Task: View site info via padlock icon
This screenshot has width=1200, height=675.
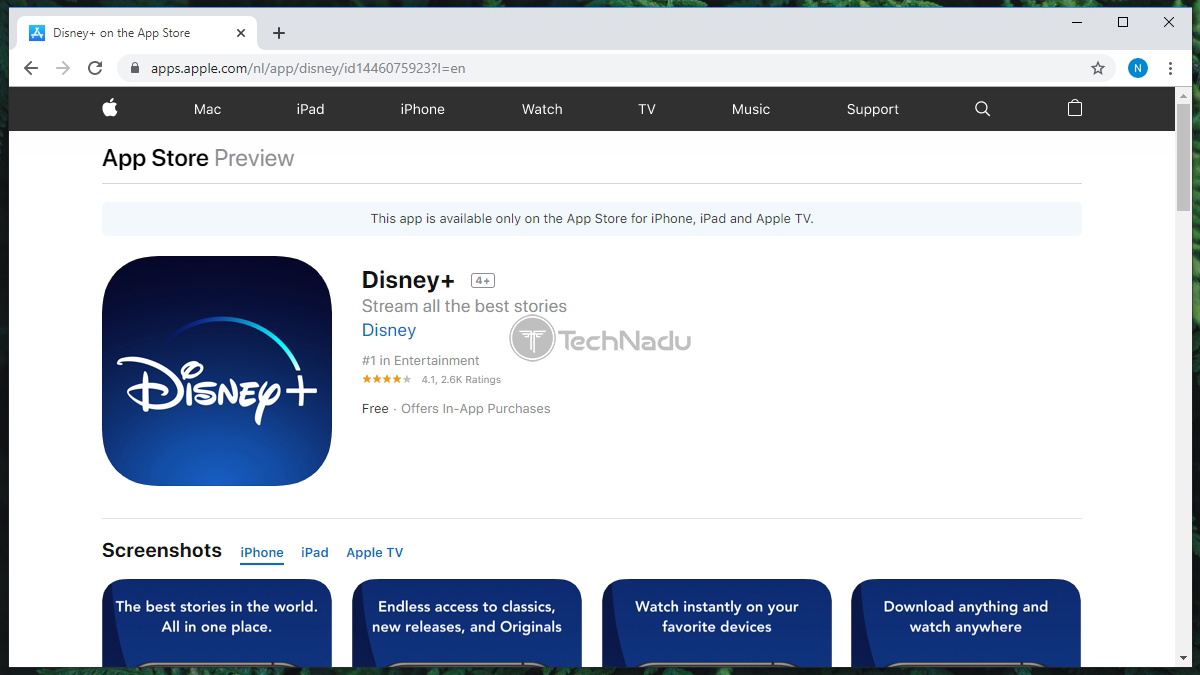Action: (x=135, y=69)
